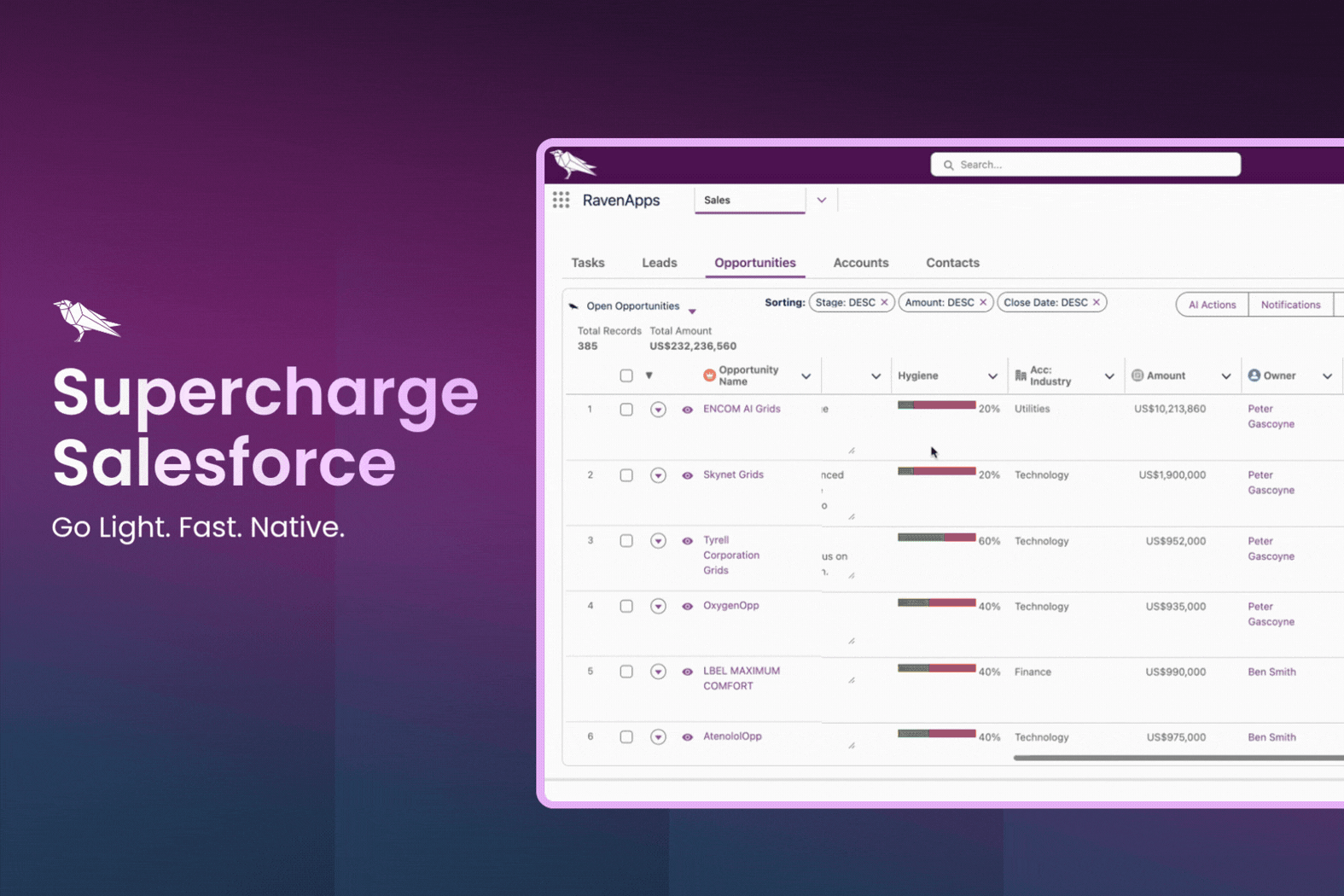1344x896 pixels.
Task: Click the horizontal scrollbar under the table
Action: 1178,758
